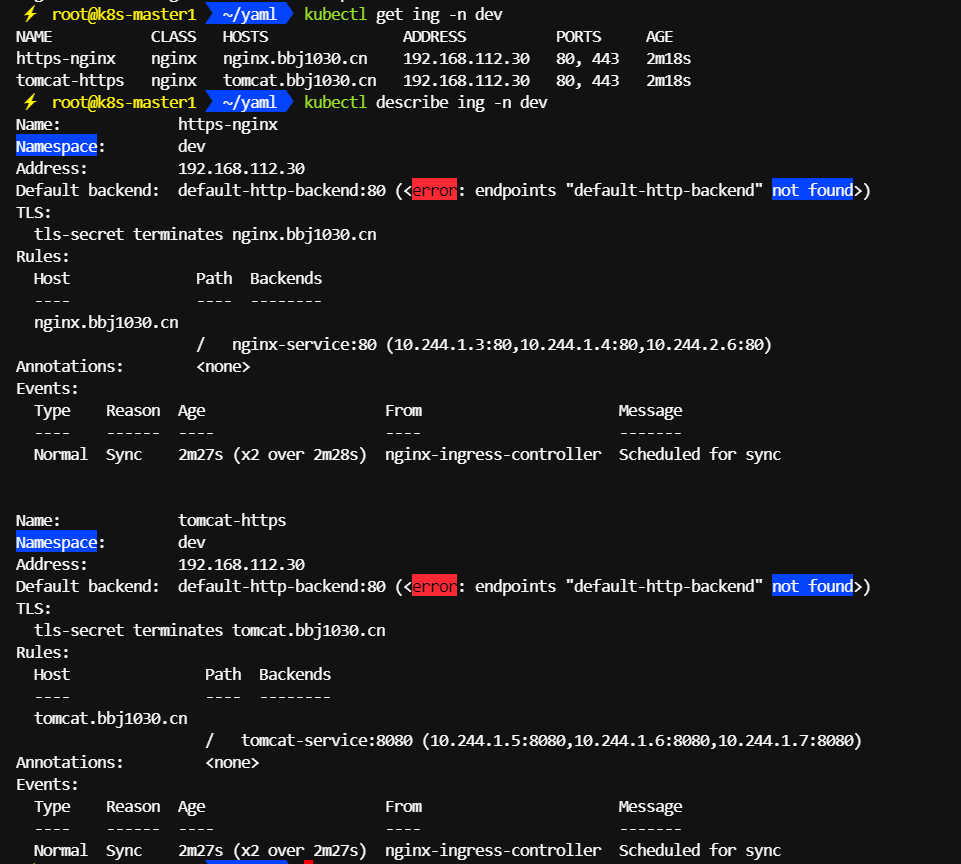The height and width of the screenshot is (864, 961).
Task: Click the Rules host entry 'tomcat.bbj1030.cn'
Action: [111, 719]
